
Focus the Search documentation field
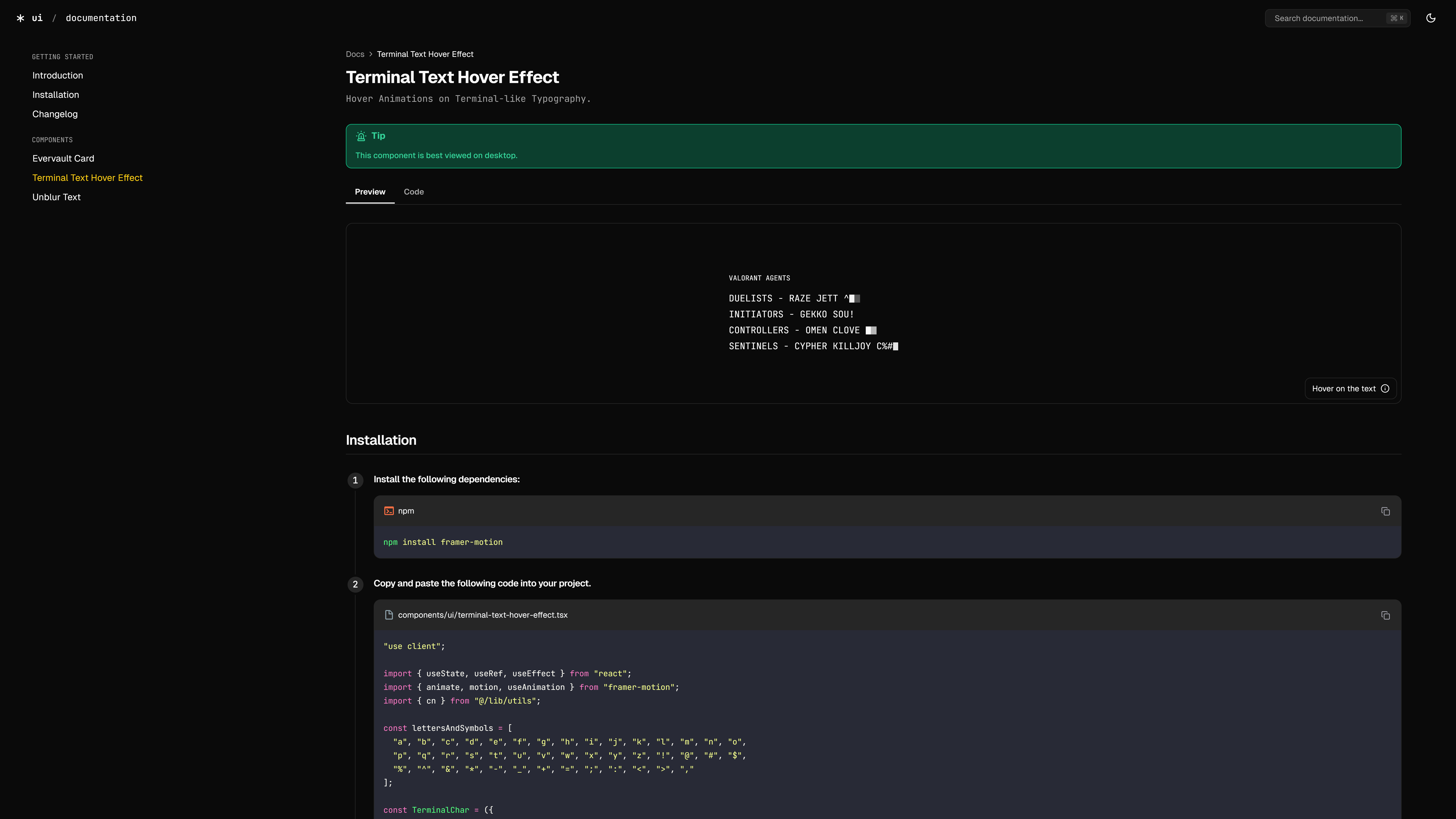(x=1337, y=18)
